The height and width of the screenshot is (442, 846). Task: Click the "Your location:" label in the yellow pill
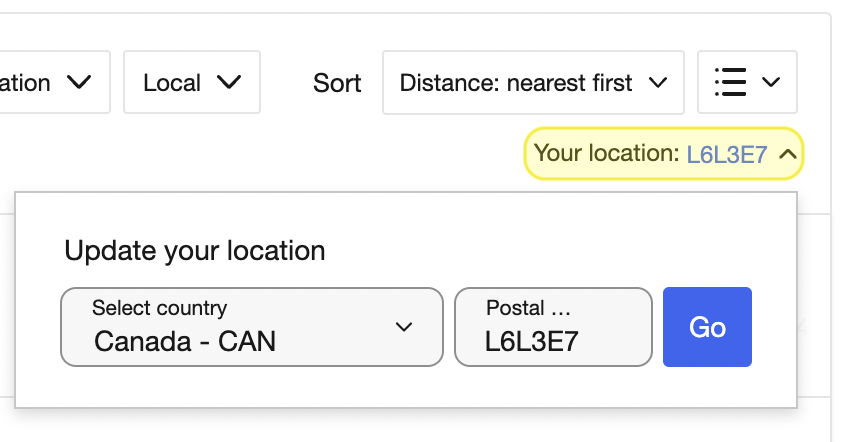[x=606, y=153]
